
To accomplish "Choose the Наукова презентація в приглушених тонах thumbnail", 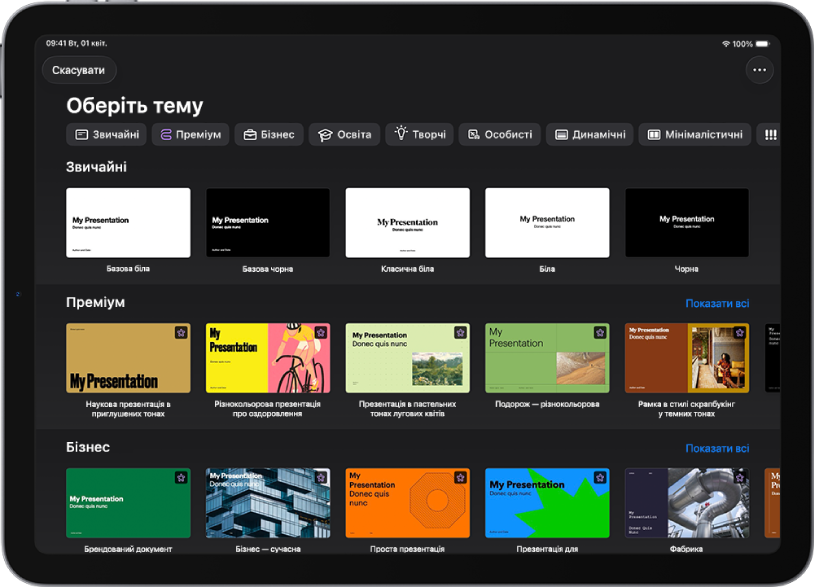I will click(128, 358).
